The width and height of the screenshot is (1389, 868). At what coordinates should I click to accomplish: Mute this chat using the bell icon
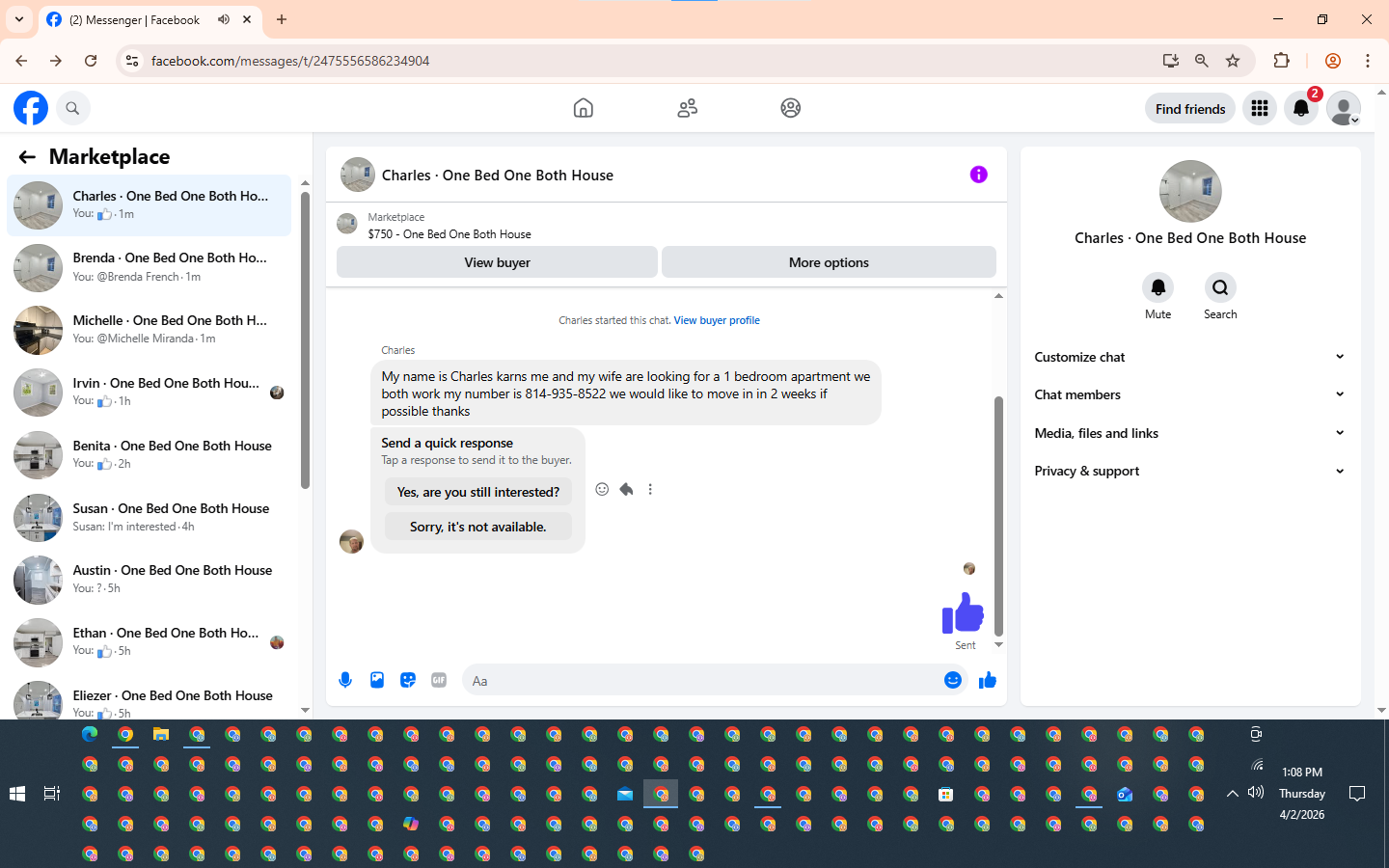tap(1158, 287)
